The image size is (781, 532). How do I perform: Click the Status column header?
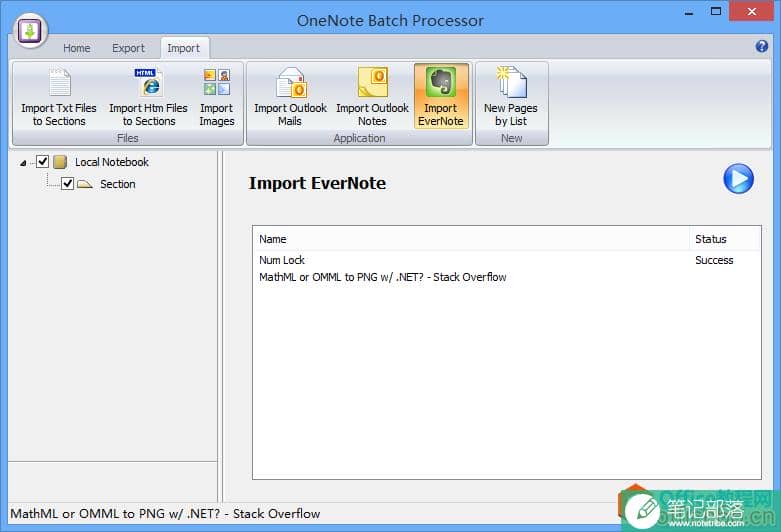(x=725, y=239)
